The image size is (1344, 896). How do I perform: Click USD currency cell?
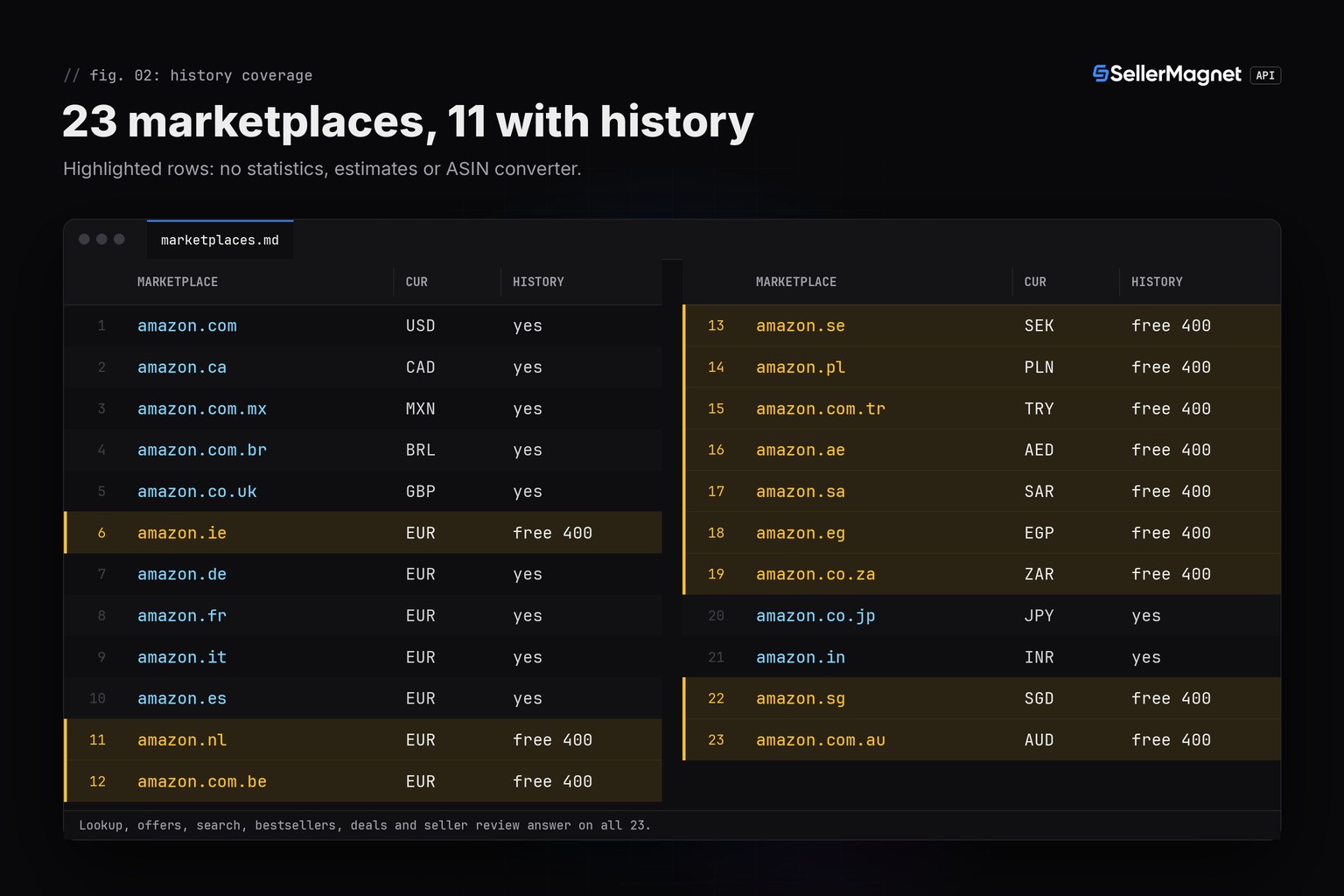pyautogui.click(x=421, y=325)
